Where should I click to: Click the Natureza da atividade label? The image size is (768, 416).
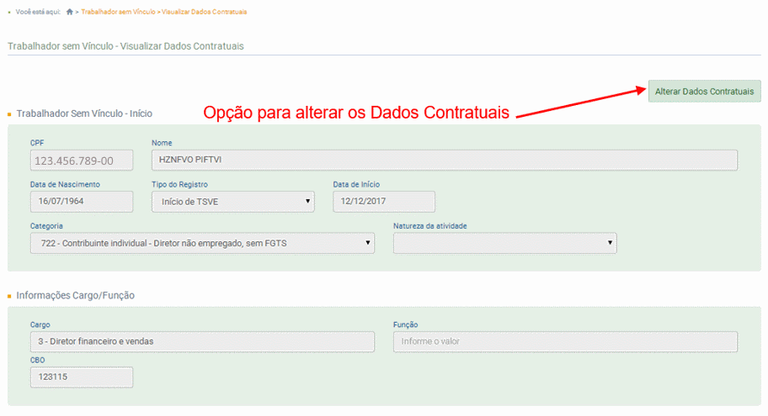430,226
